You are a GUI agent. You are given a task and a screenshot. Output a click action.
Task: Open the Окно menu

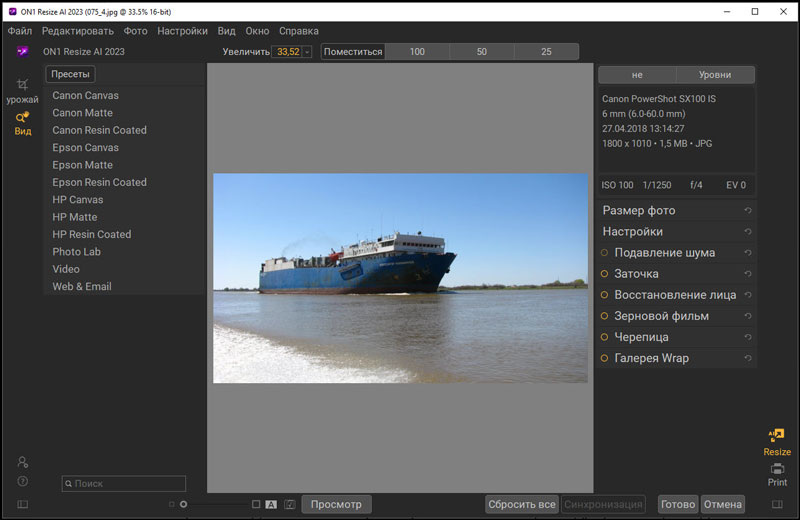[257, 31]
